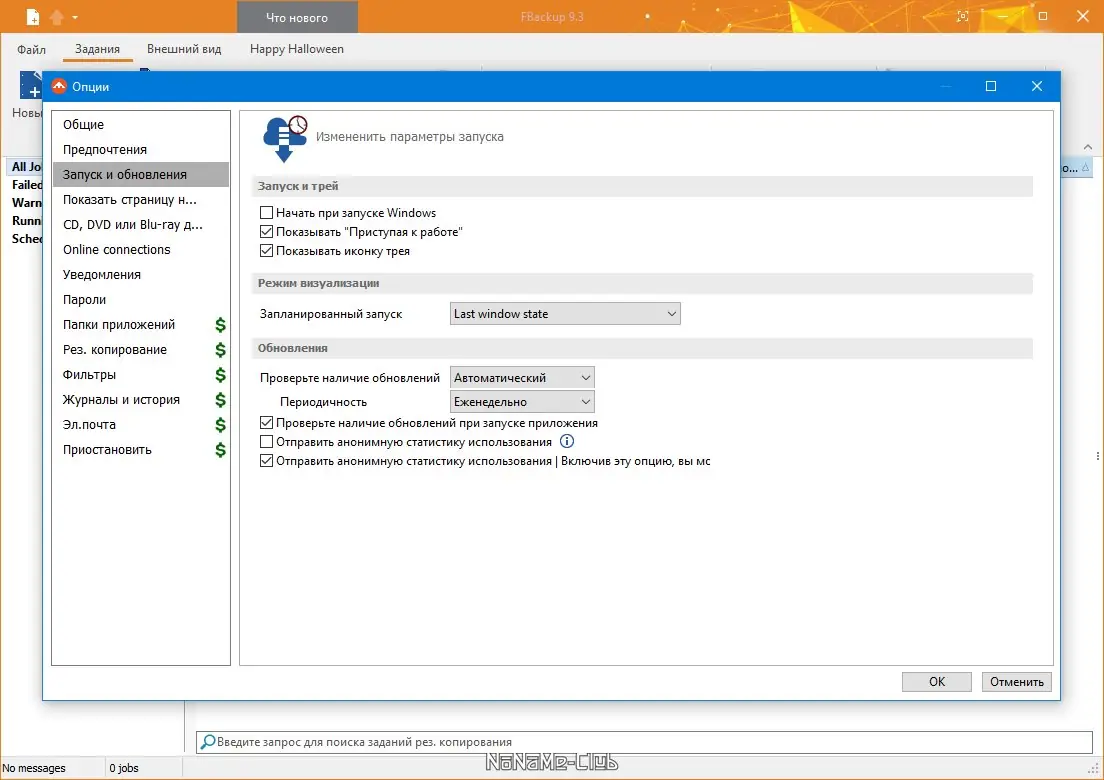1104x780 pixels.
Task: Click the cloud backup icon in options header
Action: click(285, 139)
